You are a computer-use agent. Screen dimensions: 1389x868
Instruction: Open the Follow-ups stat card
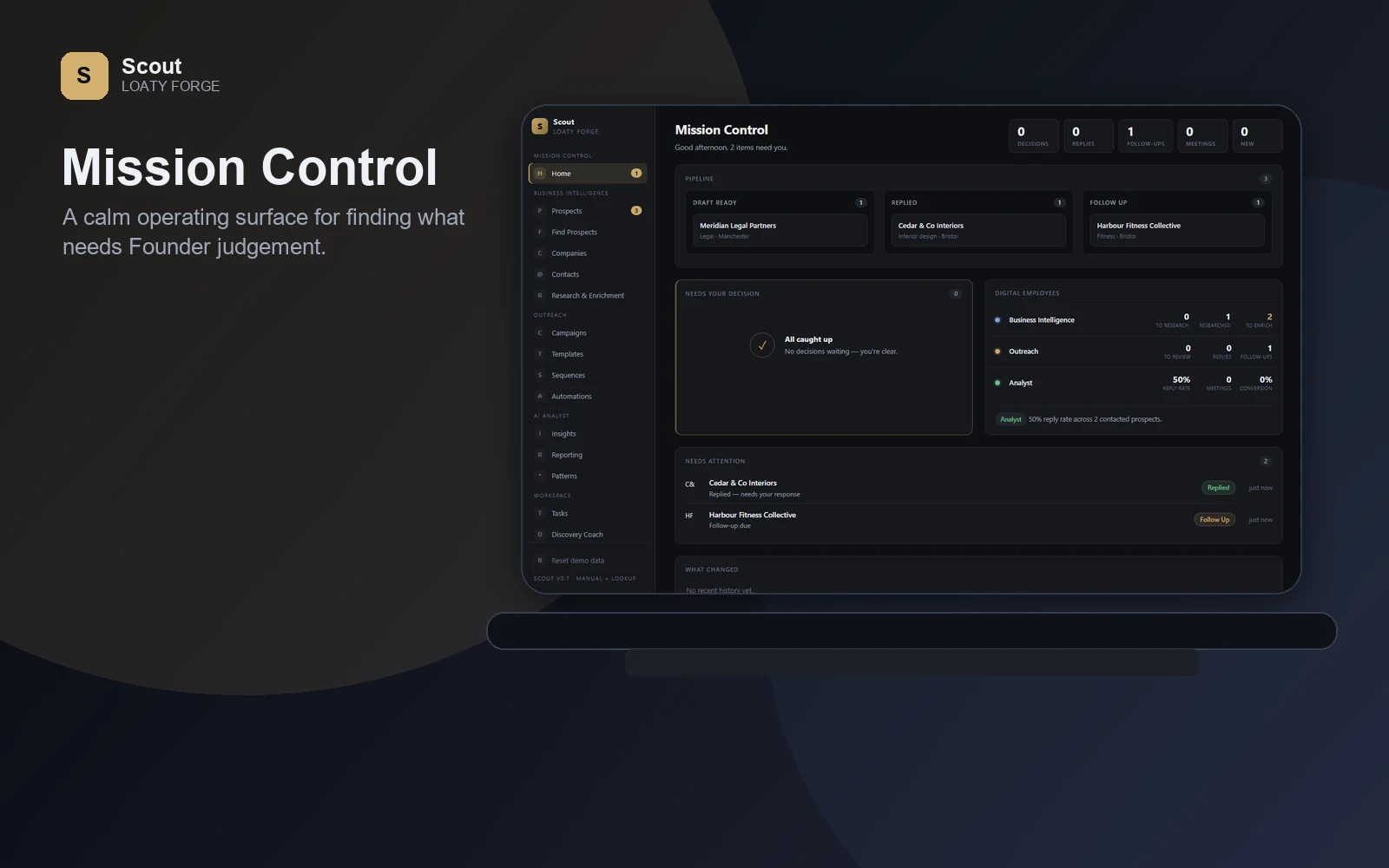1146,136
